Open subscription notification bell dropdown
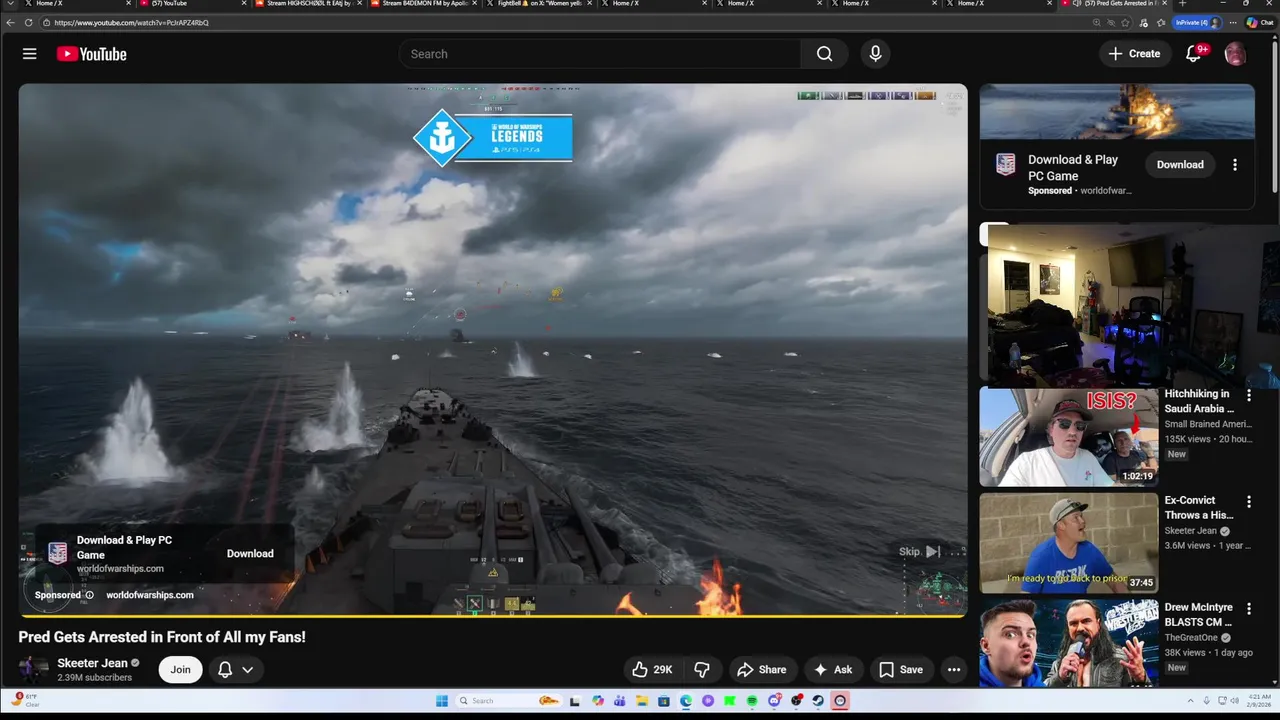 click(235, 670)
